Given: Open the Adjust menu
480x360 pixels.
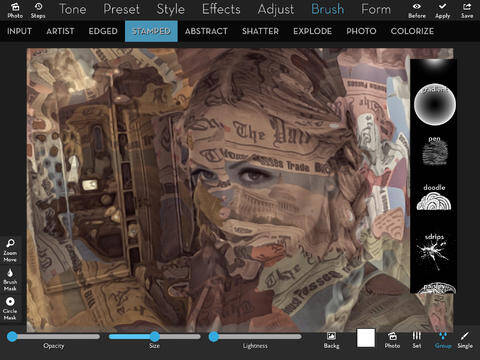Looking at the screenshot, I should tap(276, 9).
